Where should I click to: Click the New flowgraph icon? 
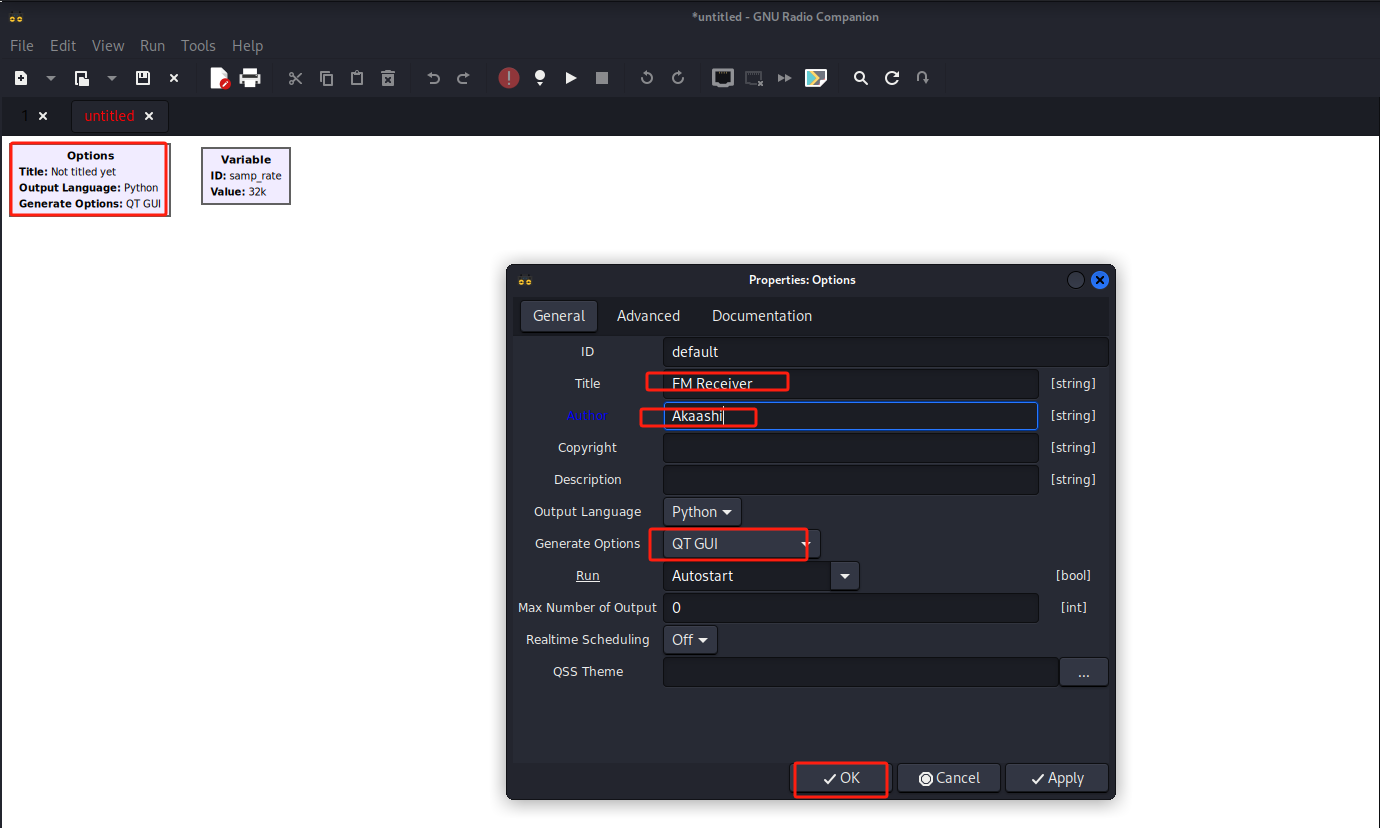pyautogui.click(x=21, y=78)
